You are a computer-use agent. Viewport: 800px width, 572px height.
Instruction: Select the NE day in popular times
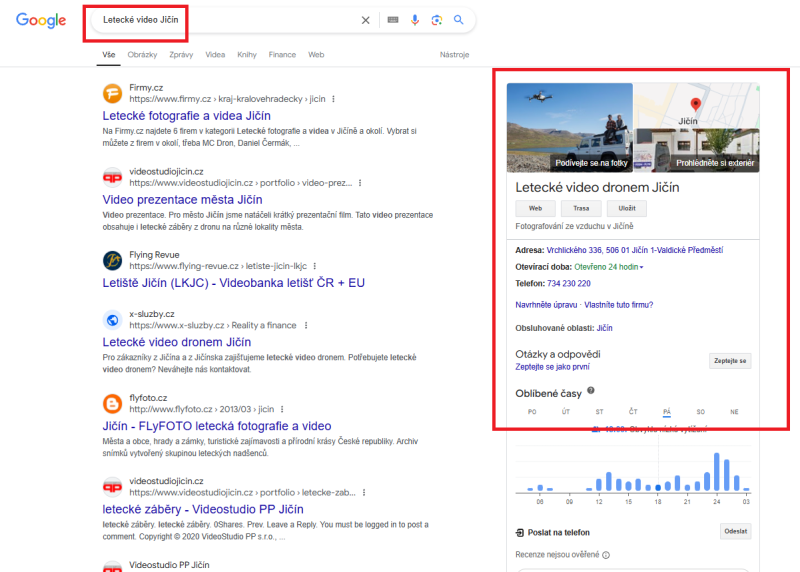point(734,412)
